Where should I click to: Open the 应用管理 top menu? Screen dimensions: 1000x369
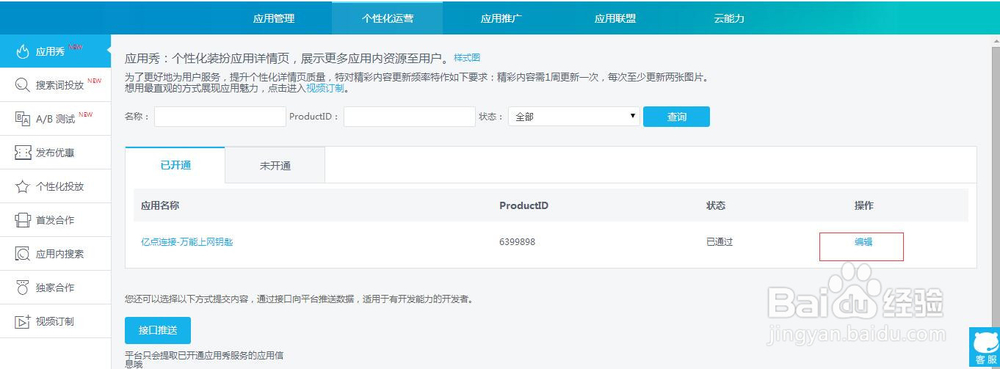pyautogui.click(x=274, y=18)
